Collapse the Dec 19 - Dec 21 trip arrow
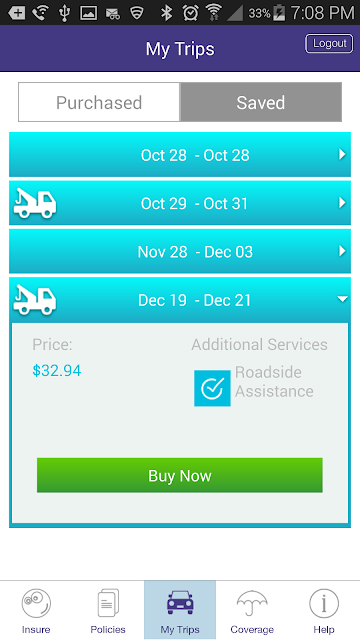Viewport: 360px width, 640px height. tap(342, 299)
